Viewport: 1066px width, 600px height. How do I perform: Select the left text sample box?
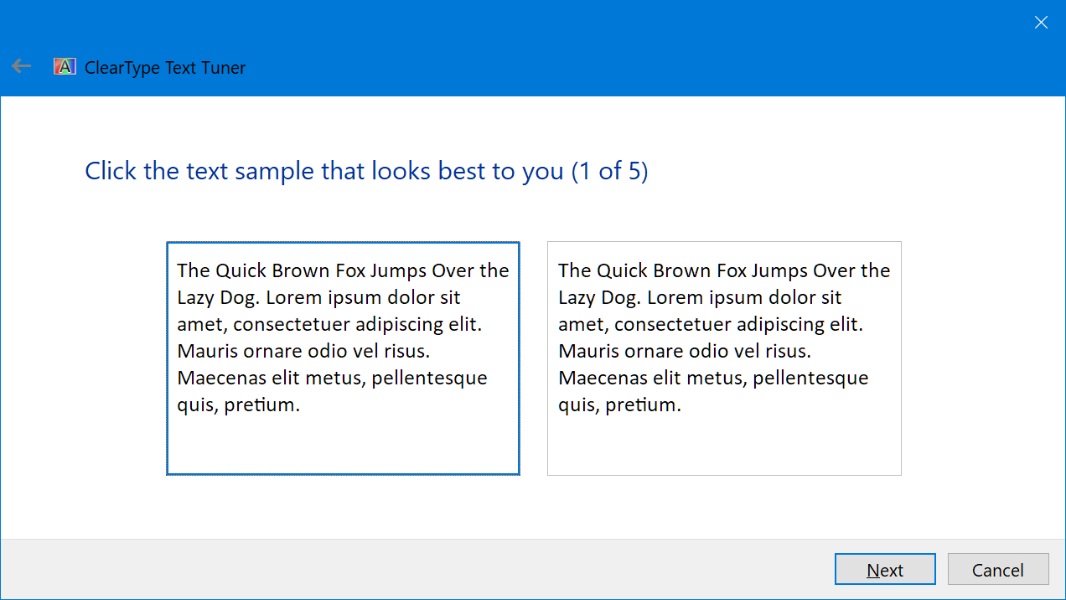343,358
